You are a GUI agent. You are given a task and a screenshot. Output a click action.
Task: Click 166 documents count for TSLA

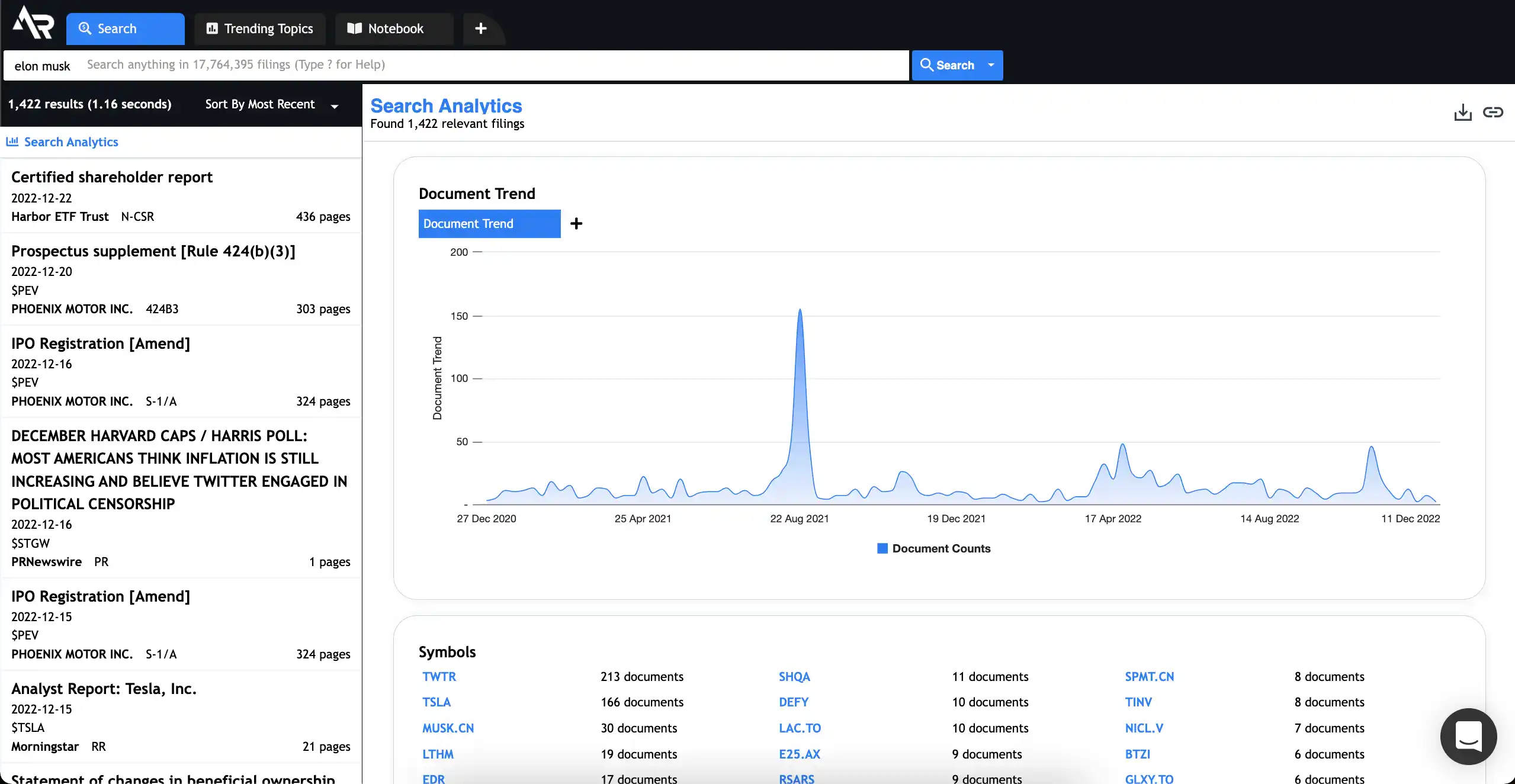tap(642, 702)
